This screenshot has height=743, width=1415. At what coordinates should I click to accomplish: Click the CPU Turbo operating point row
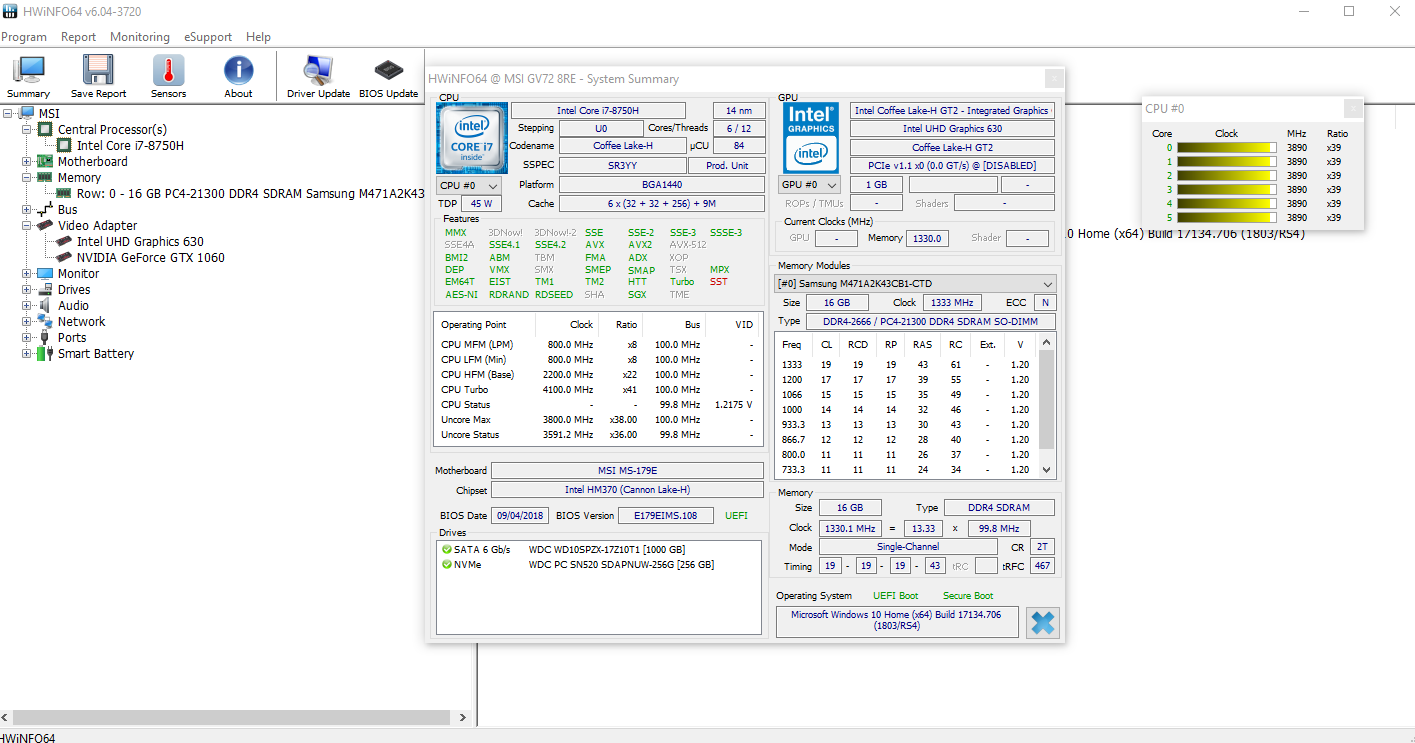click(x=598, y=390)
